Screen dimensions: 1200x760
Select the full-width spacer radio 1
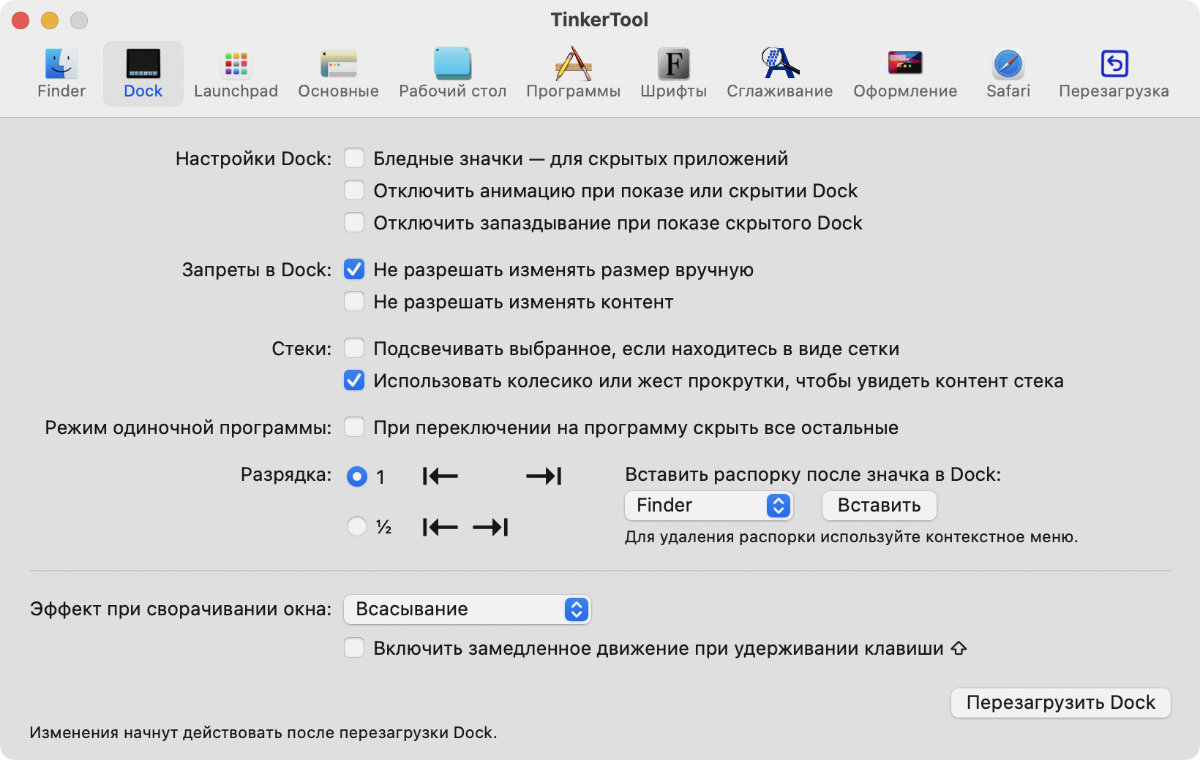356,477
